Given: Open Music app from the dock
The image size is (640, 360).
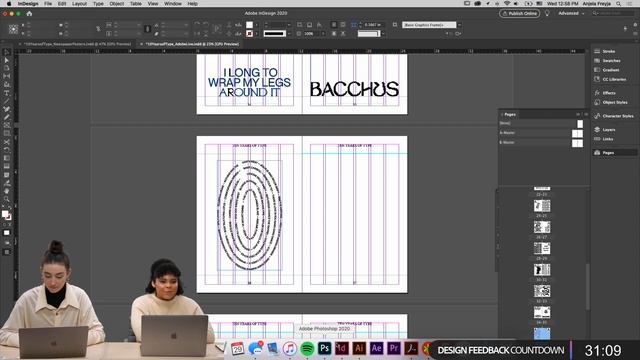Looking at the screenshot, I should point(290,349).
